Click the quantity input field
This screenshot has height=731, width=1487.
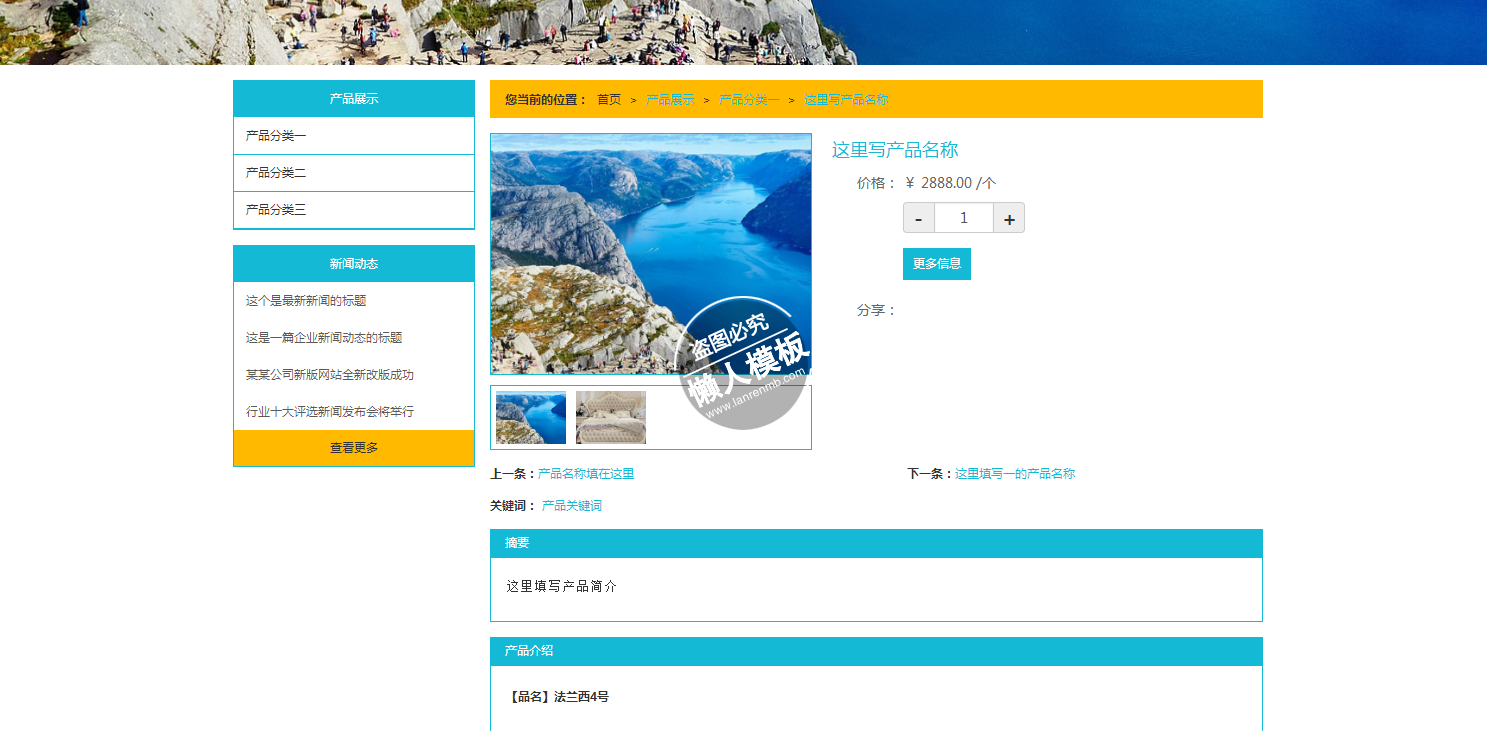pyautogui.click(x=963, y=218)
